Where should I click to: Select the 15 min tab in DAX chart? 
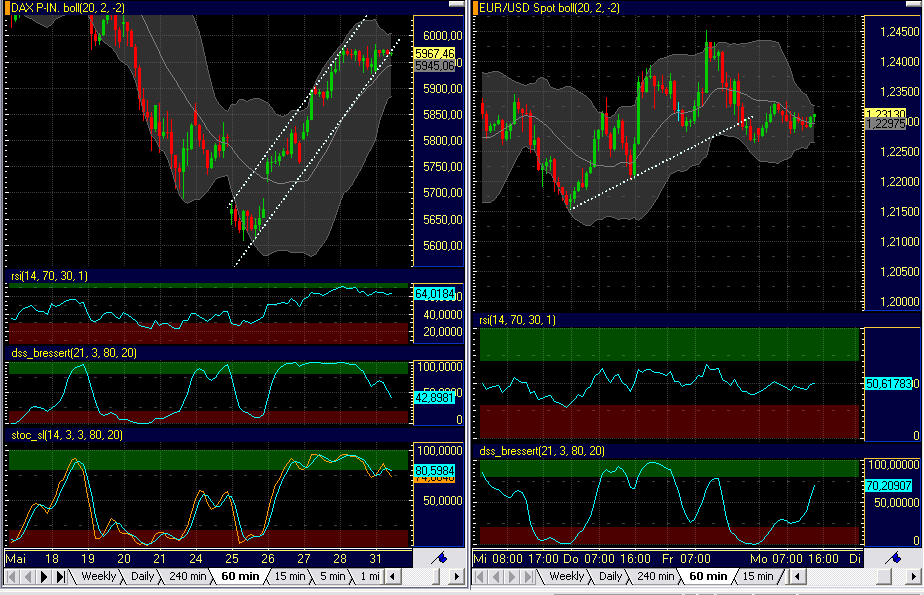pyautogui.click(x=289, y=576)
